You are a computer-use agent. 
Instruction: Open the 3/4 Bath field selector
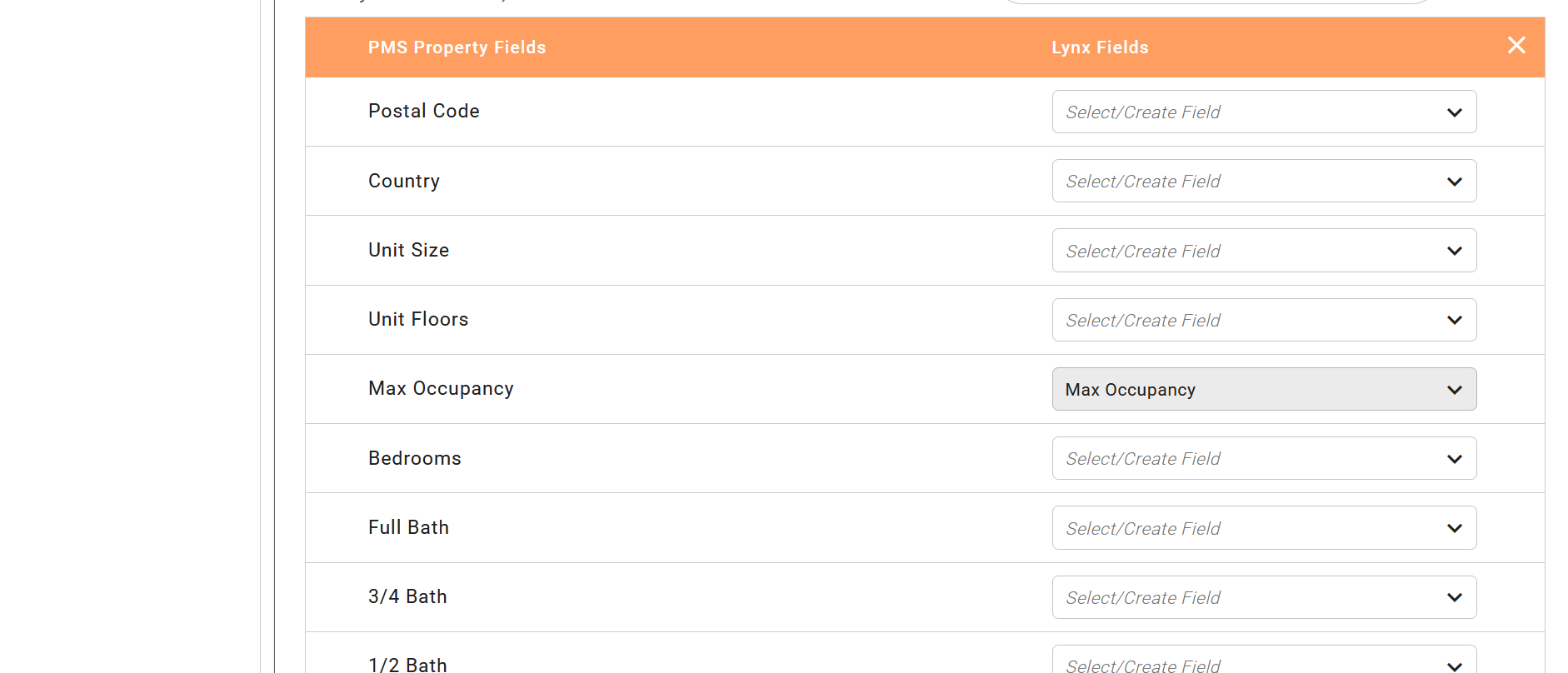(x=1264, y=597)
